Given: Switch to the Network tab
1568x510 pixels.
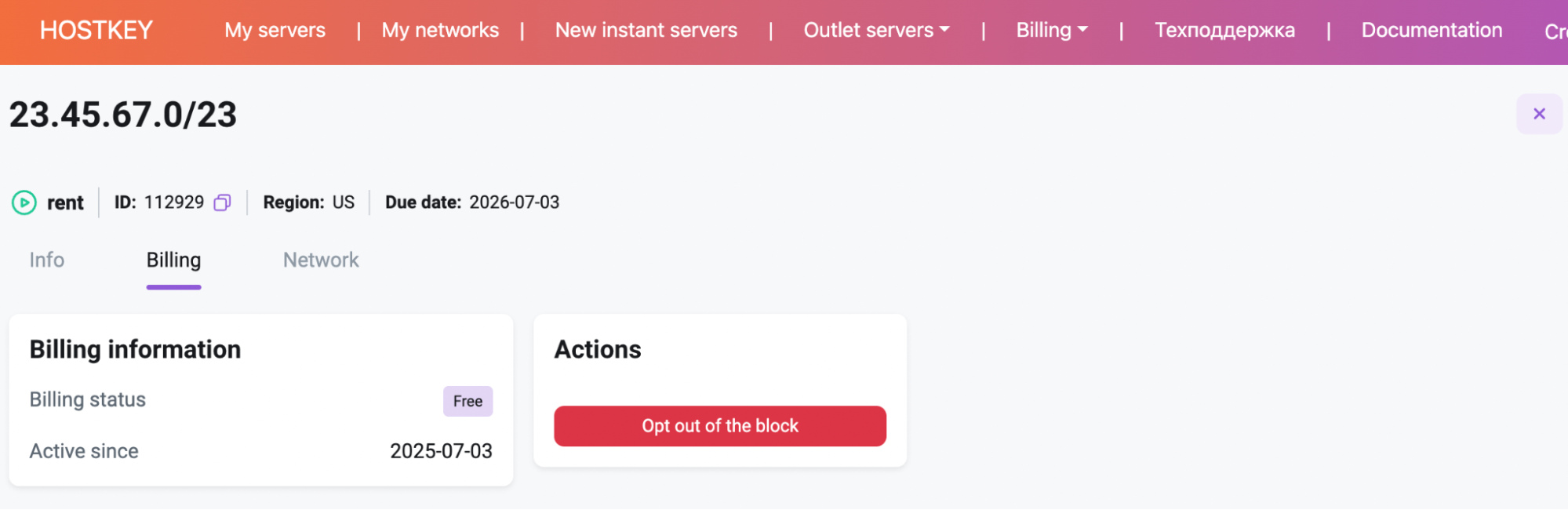Looking at the screenshot, I should [321, 260].
